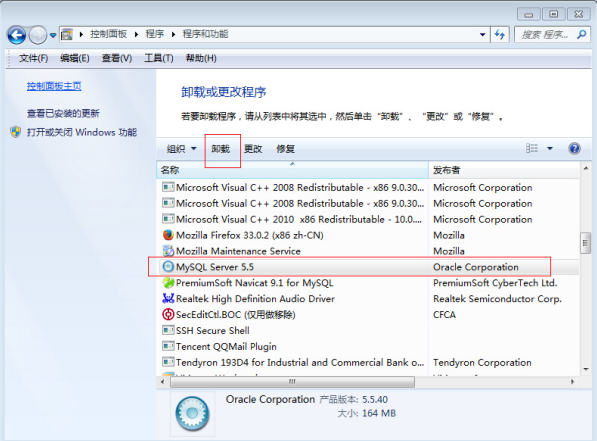Open the 控制面板主页 link
Image resolution: width=597 pixels, height=441 pixels.
54,86
